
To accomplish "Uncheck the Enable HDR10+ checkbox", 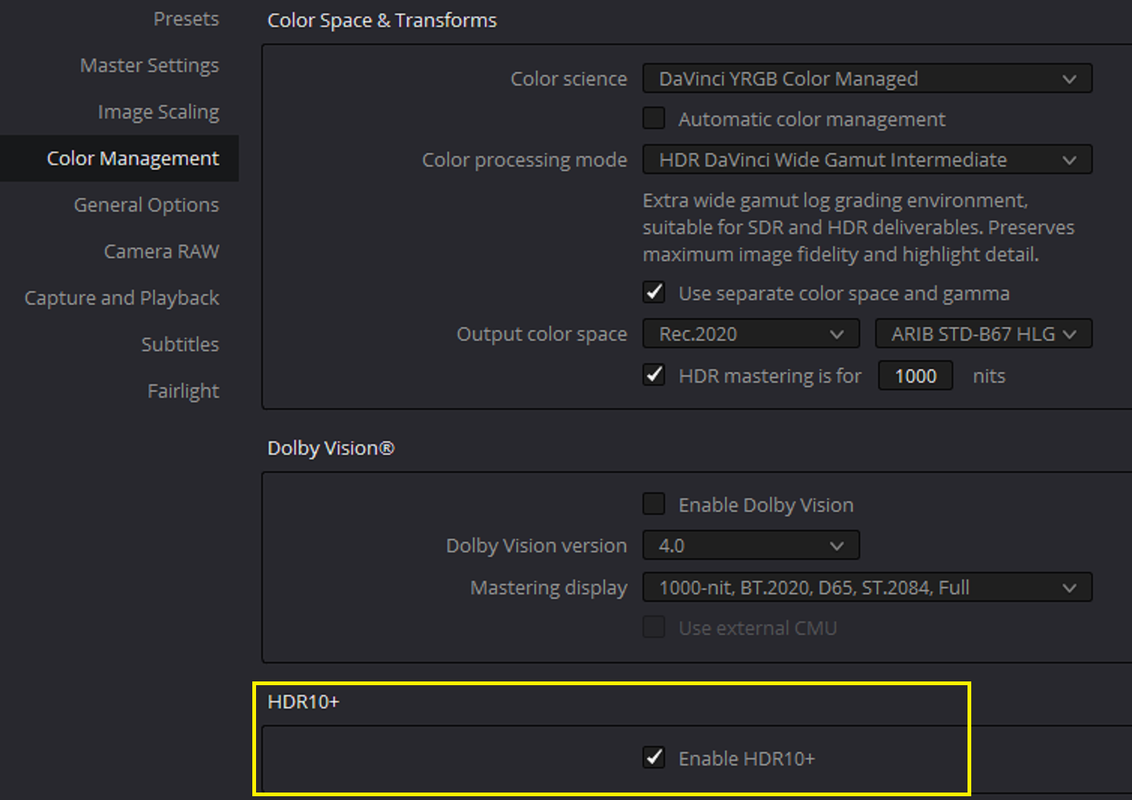I will (654, 757).
